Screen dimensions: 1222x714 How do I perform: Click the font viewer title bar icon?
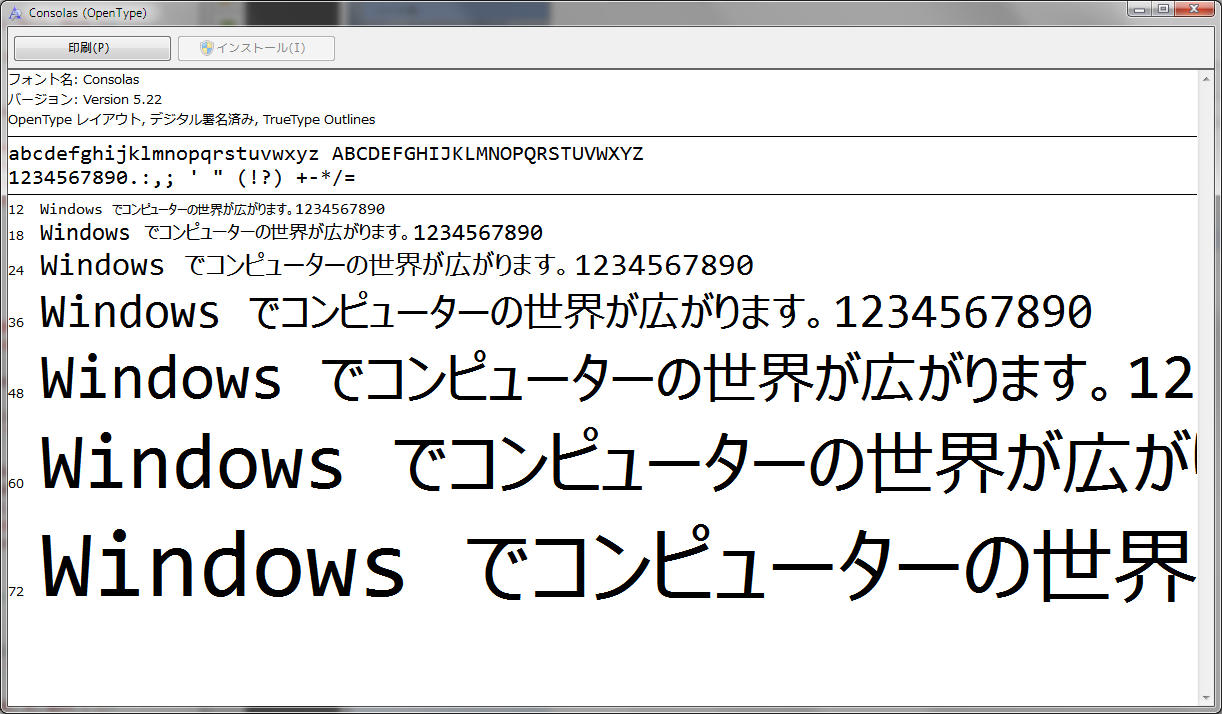click(15, 13)
